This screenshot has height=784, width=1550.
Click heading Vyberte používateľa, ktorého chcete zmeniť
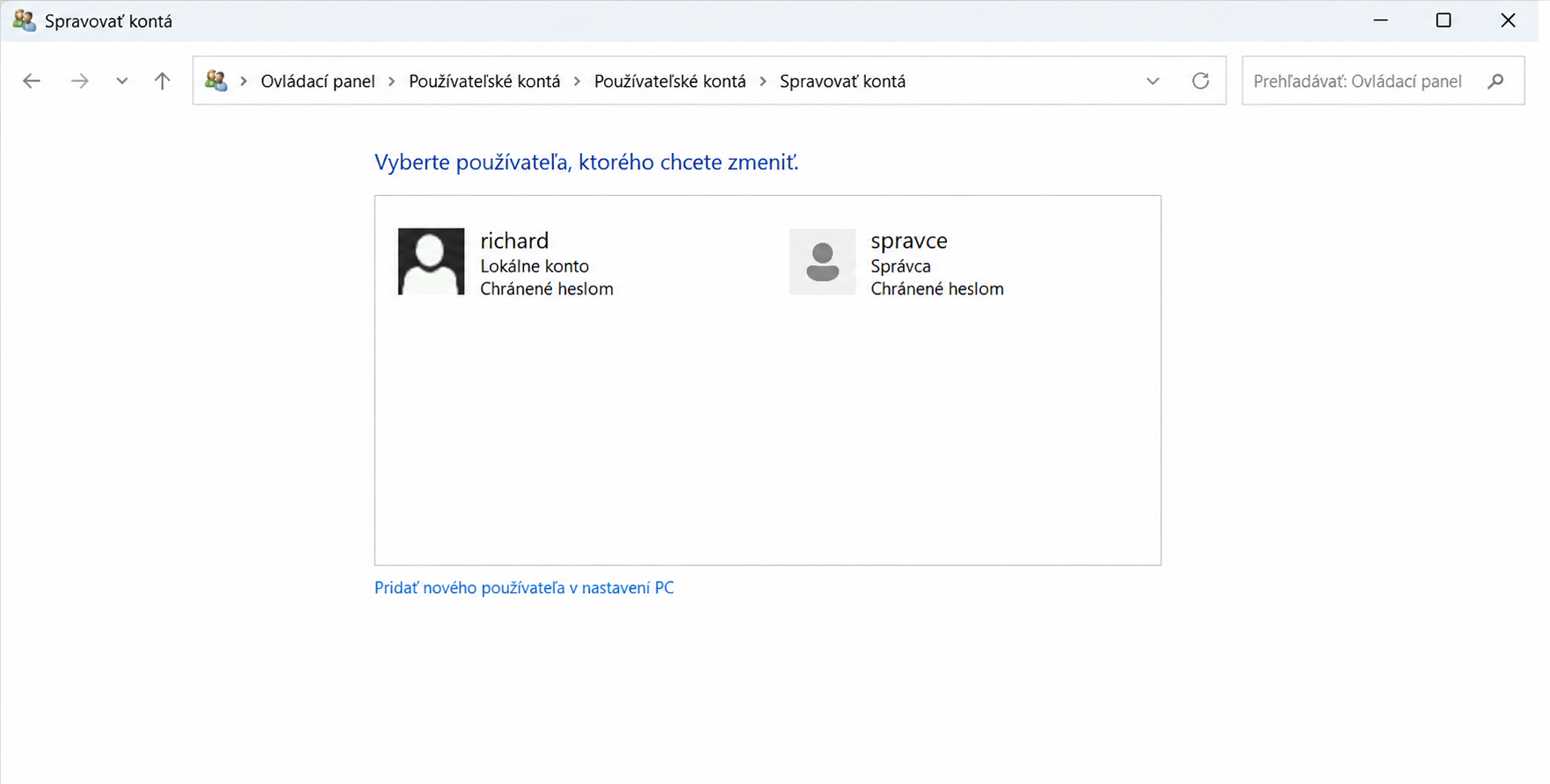[x=586, y=162]
